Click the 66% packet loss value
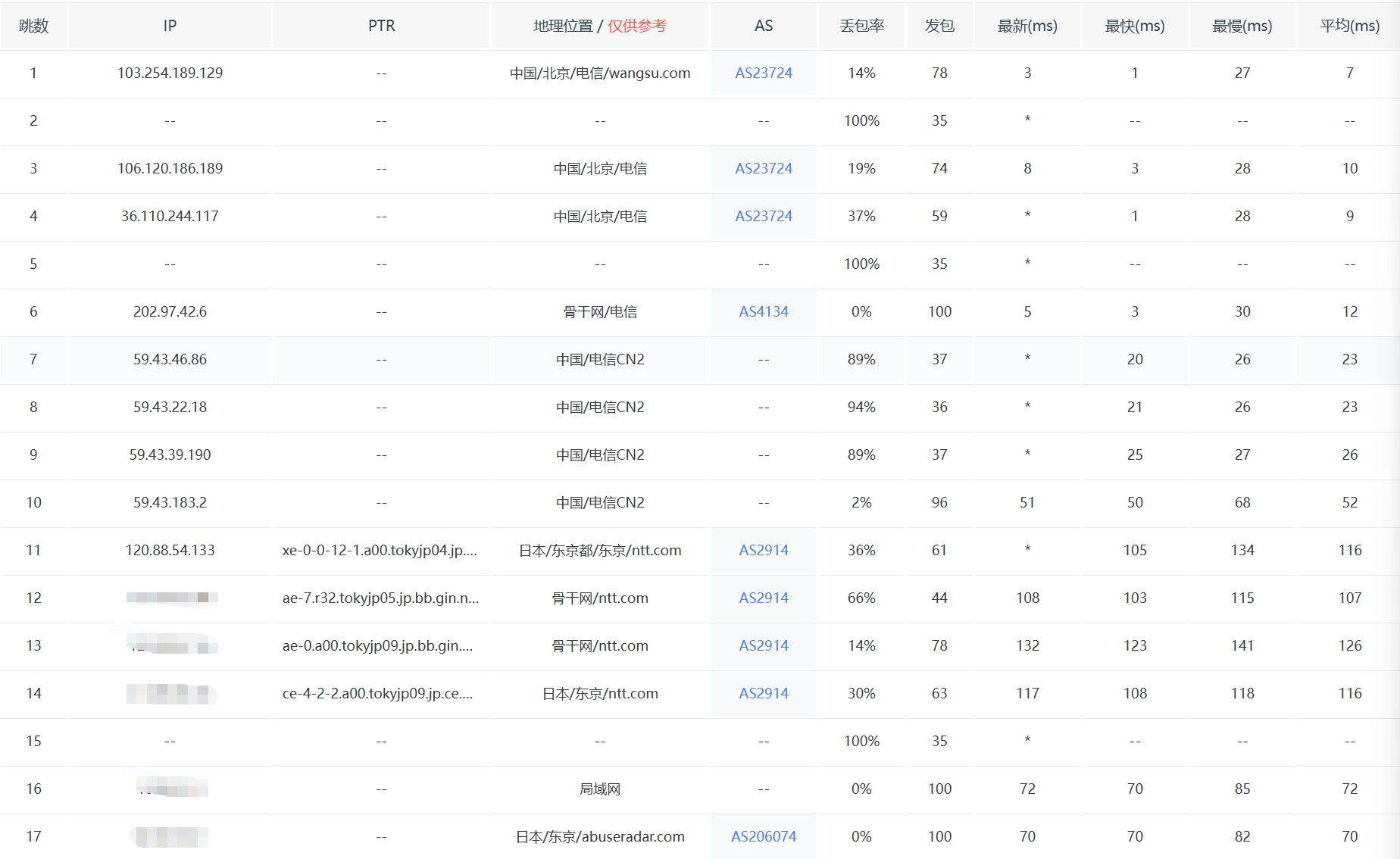Image resolution: width=1400 pixels, height=859 pixels. [861, 598]
